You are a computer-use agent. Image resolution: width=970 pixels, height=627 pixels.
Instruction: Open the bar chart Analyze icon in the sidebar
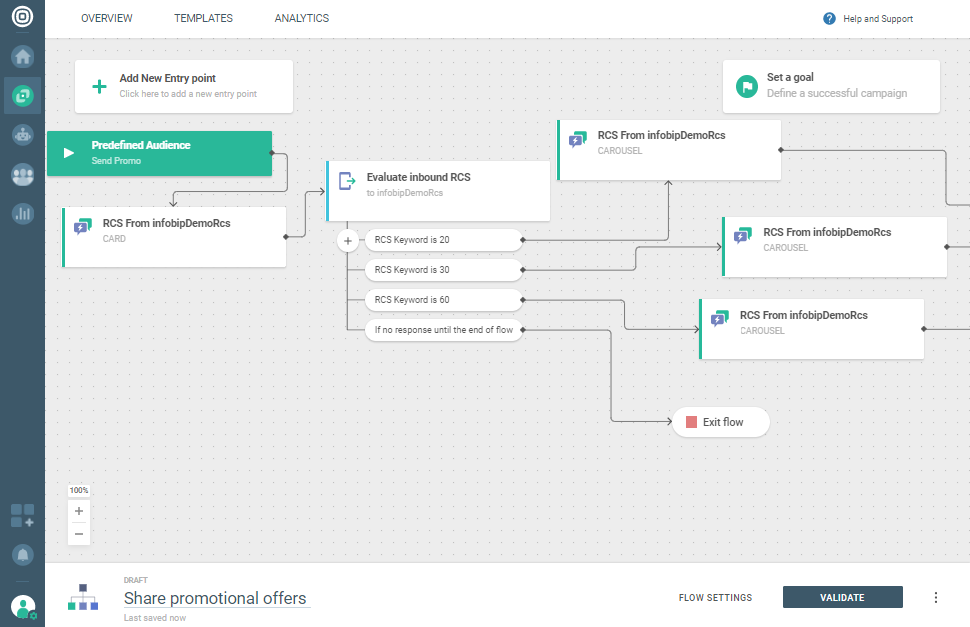click(x=22, y=213)
